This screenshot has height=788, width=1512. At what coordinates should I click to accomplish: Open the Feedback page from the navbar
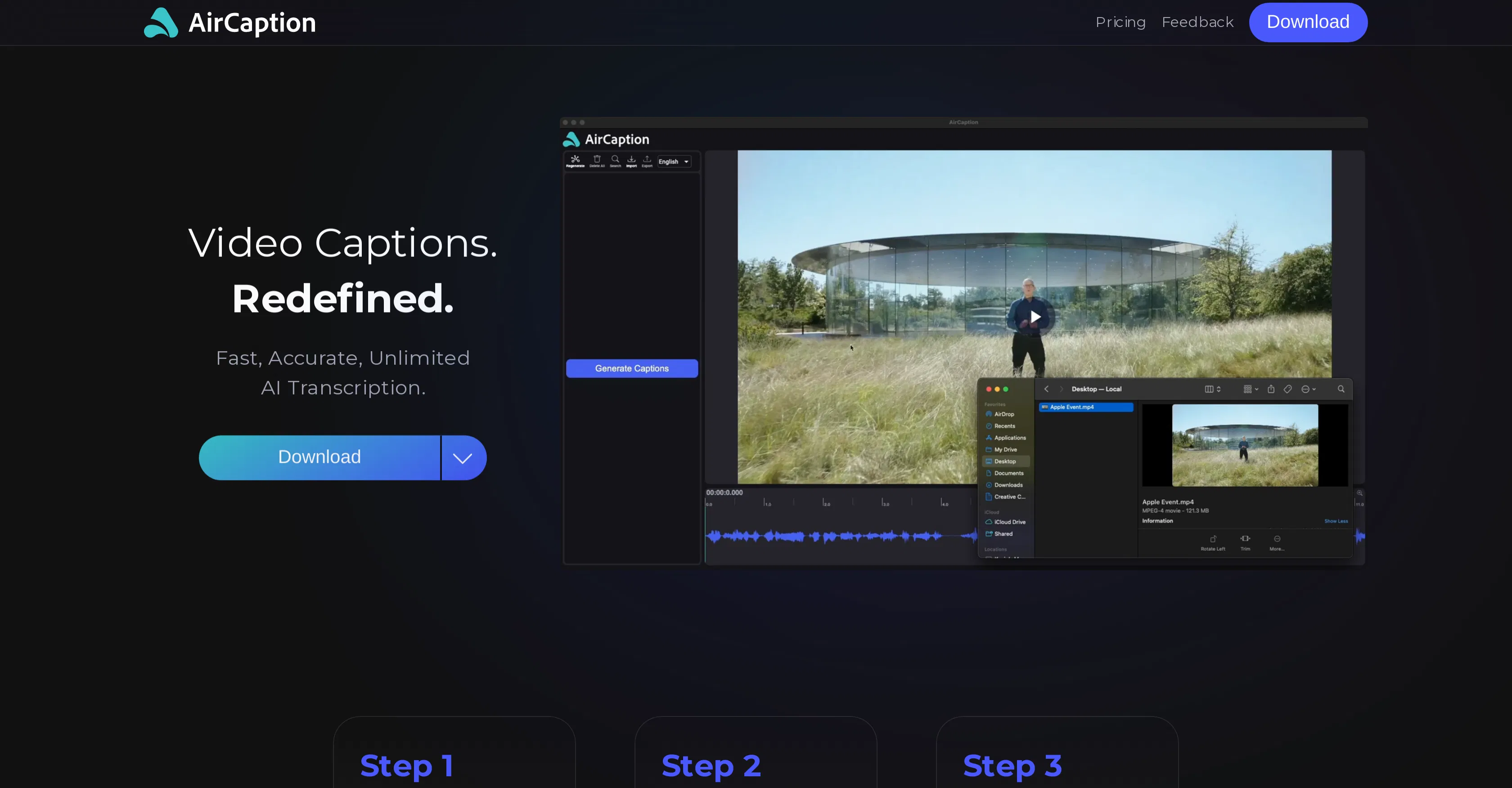tap(1197, 22)
